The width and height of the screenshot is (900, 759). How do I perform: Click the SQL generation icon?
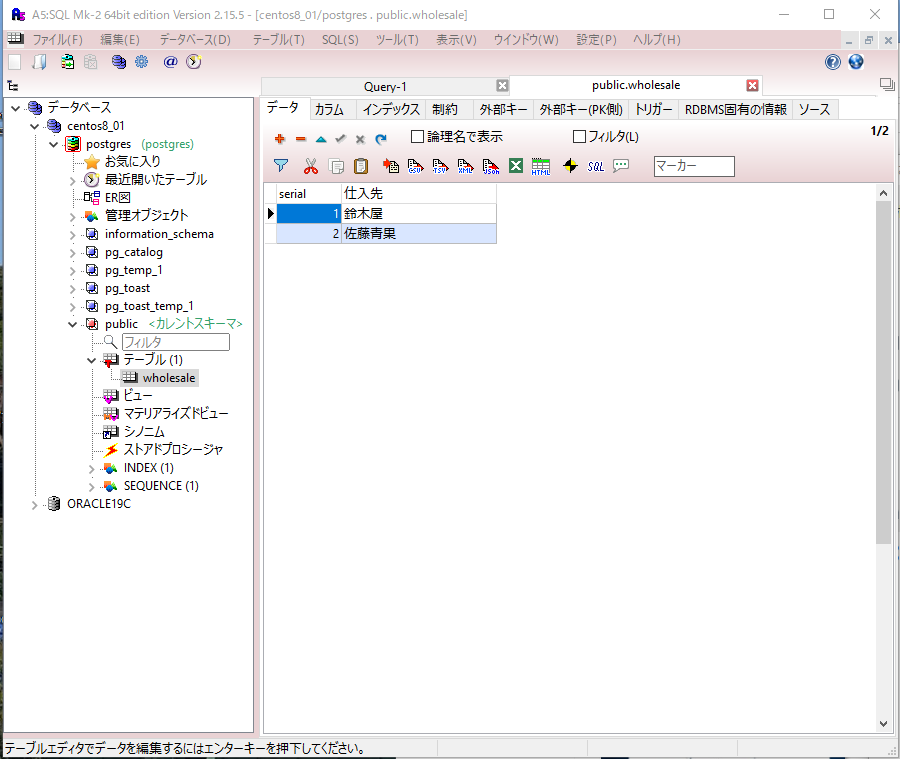(x=596, y=166)
